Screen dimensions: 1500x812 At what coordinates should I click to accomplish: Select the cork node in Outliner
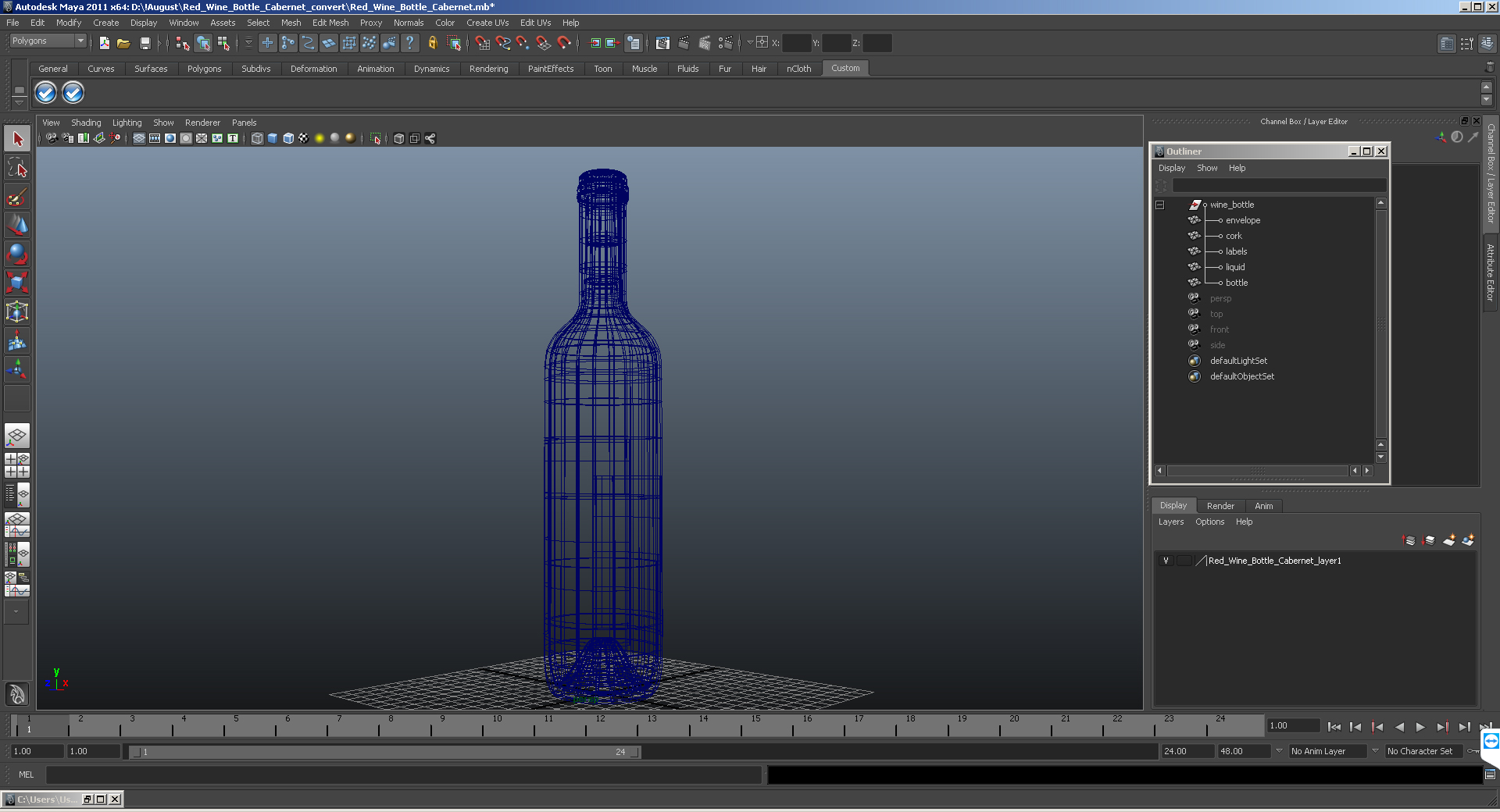[1234, 236]
